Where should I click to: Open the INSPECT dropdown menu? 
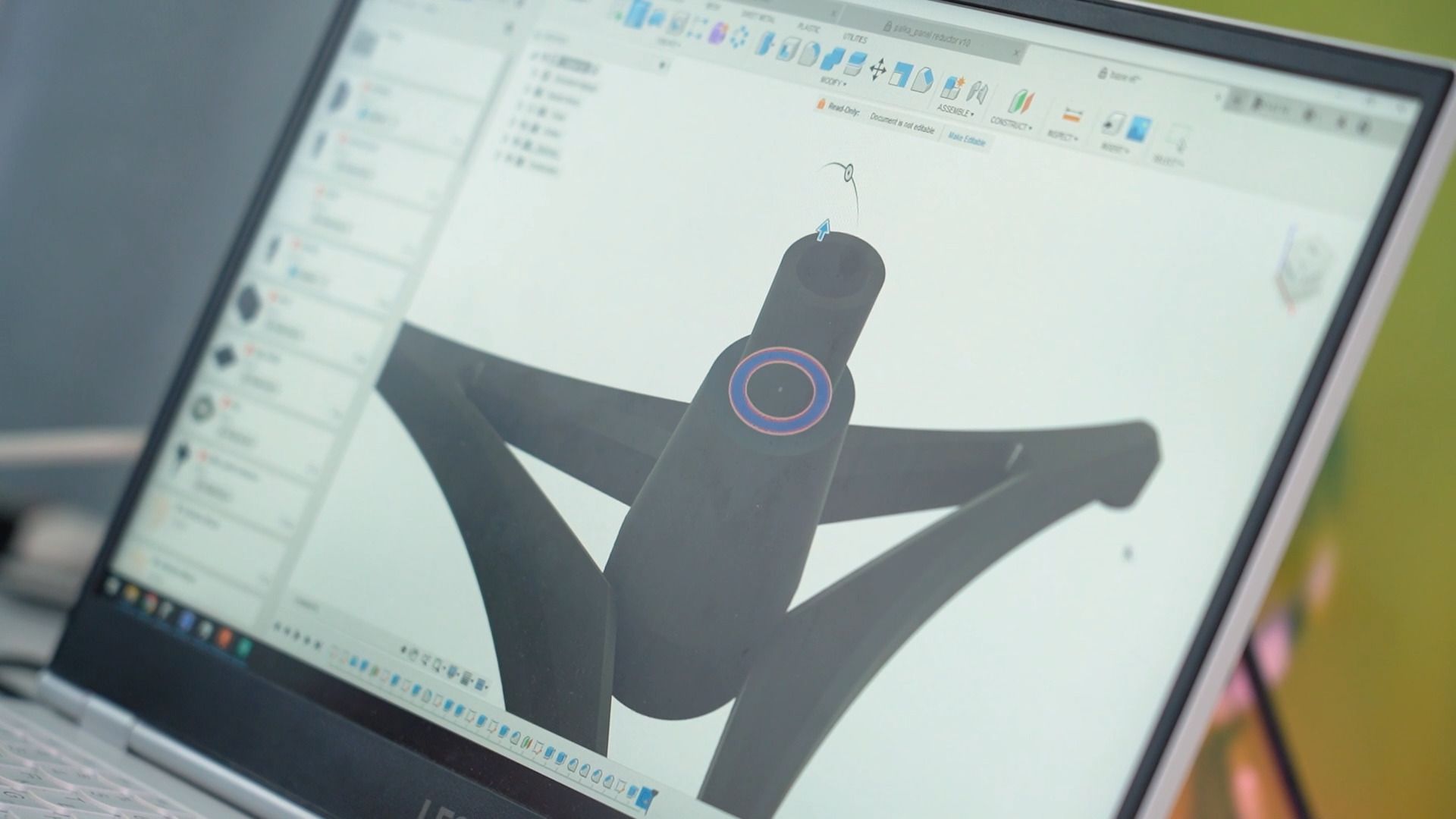click(1062, 135)
